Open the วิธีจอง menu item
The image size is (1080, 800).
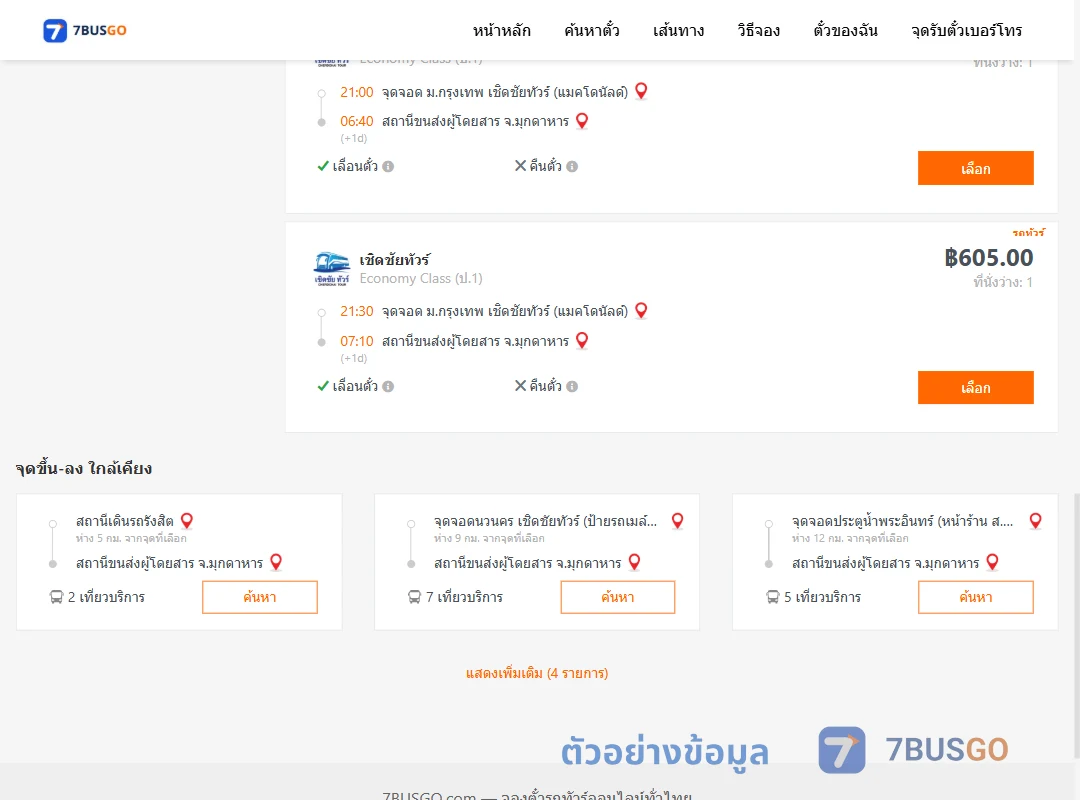click(x=758, y=30)
